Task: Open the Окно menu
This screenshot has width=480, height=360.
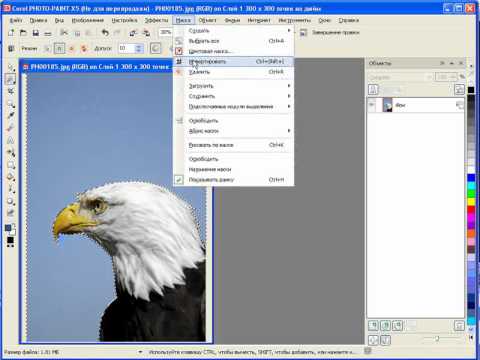Action: click(x=324, y=20)
